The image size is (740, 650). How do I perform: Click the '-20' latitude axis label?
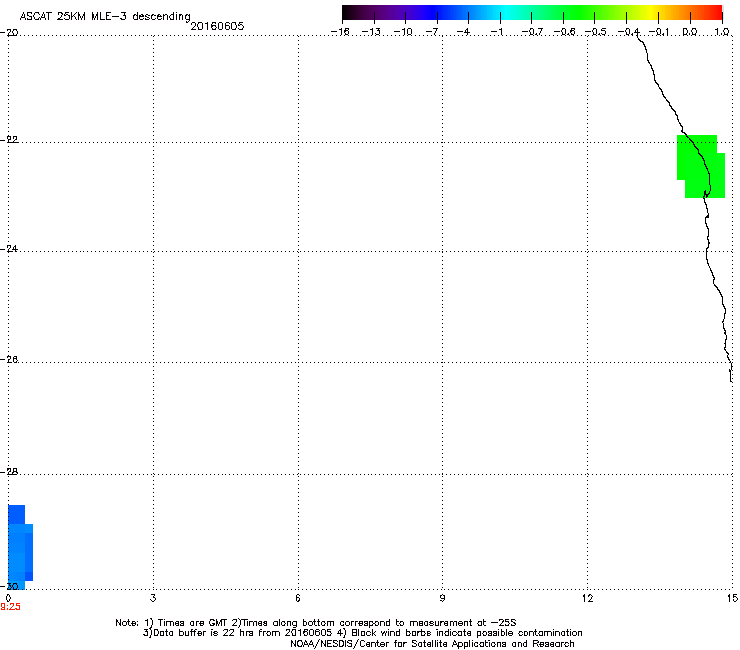(x=9, y=33)
